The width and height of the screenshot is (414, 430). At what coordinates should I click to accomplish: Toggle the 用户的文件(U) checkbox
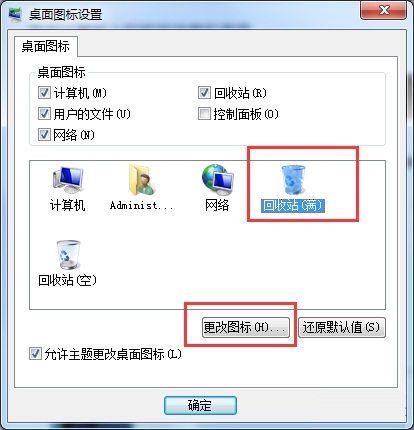pyautogui.click(x=44, y=114)
